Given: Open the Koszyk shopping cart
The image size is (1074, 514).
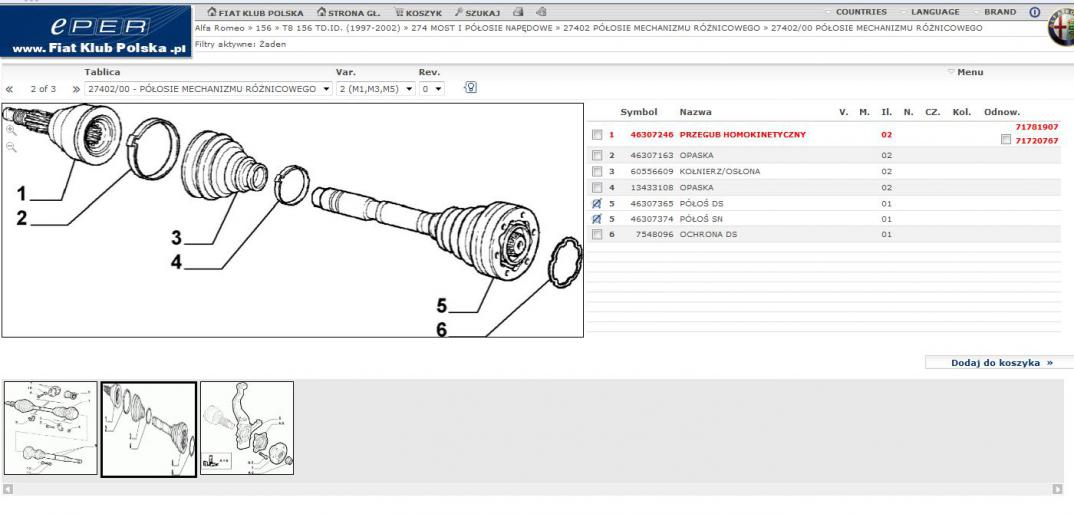Looking at the screenshot, I should click(x=418, y=12).
